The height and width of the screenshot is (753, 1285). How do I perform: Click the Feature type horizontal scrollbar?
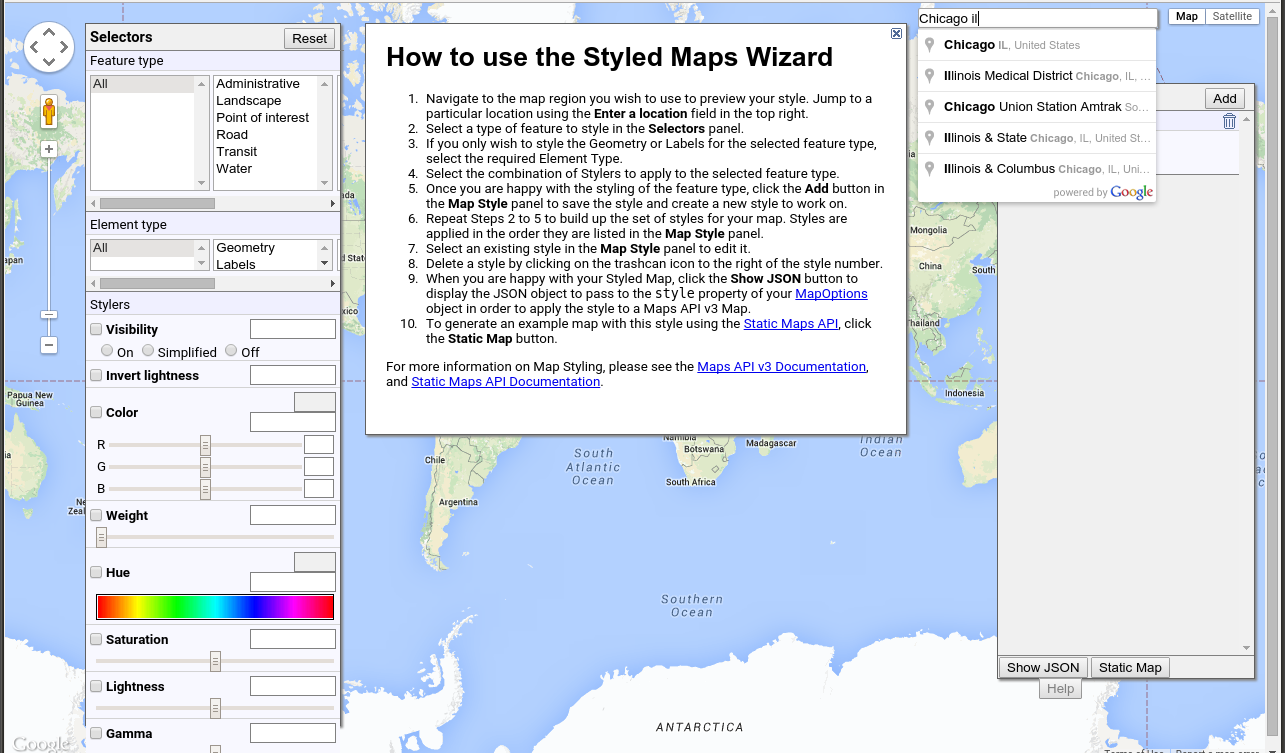coord(214,202)
